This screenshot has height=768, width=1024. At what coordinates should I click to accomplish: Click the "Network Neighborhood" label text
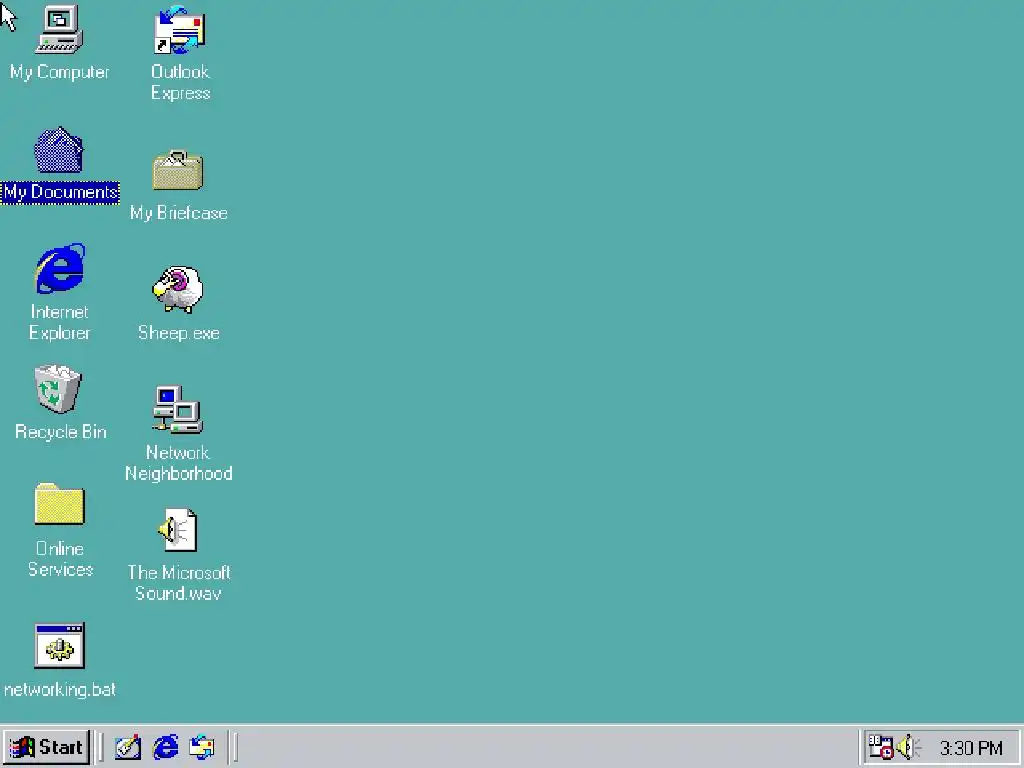[x=178, y=463]
